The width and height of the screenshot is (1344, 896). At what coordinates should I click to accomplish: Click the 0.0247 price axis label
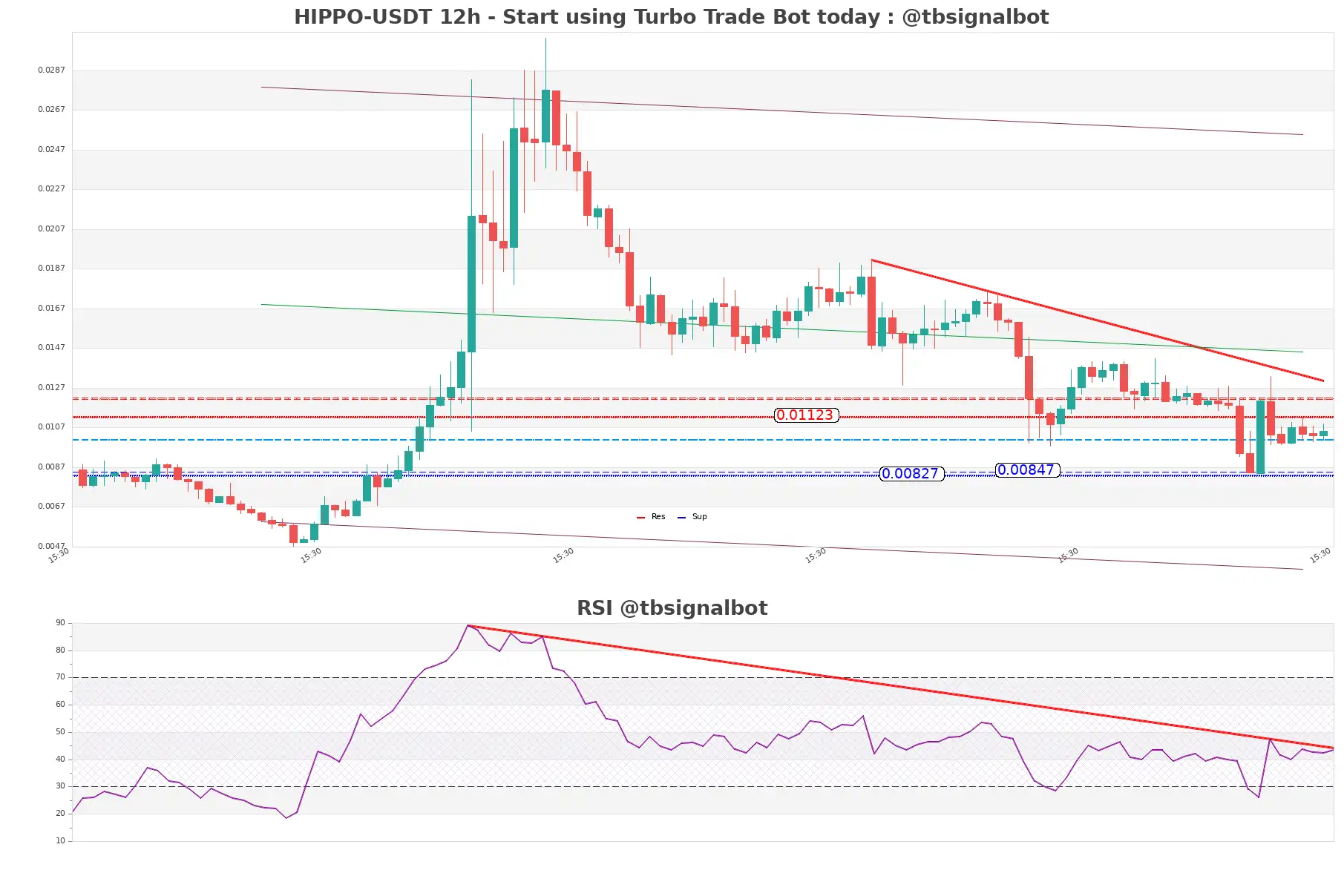point(51,150)
